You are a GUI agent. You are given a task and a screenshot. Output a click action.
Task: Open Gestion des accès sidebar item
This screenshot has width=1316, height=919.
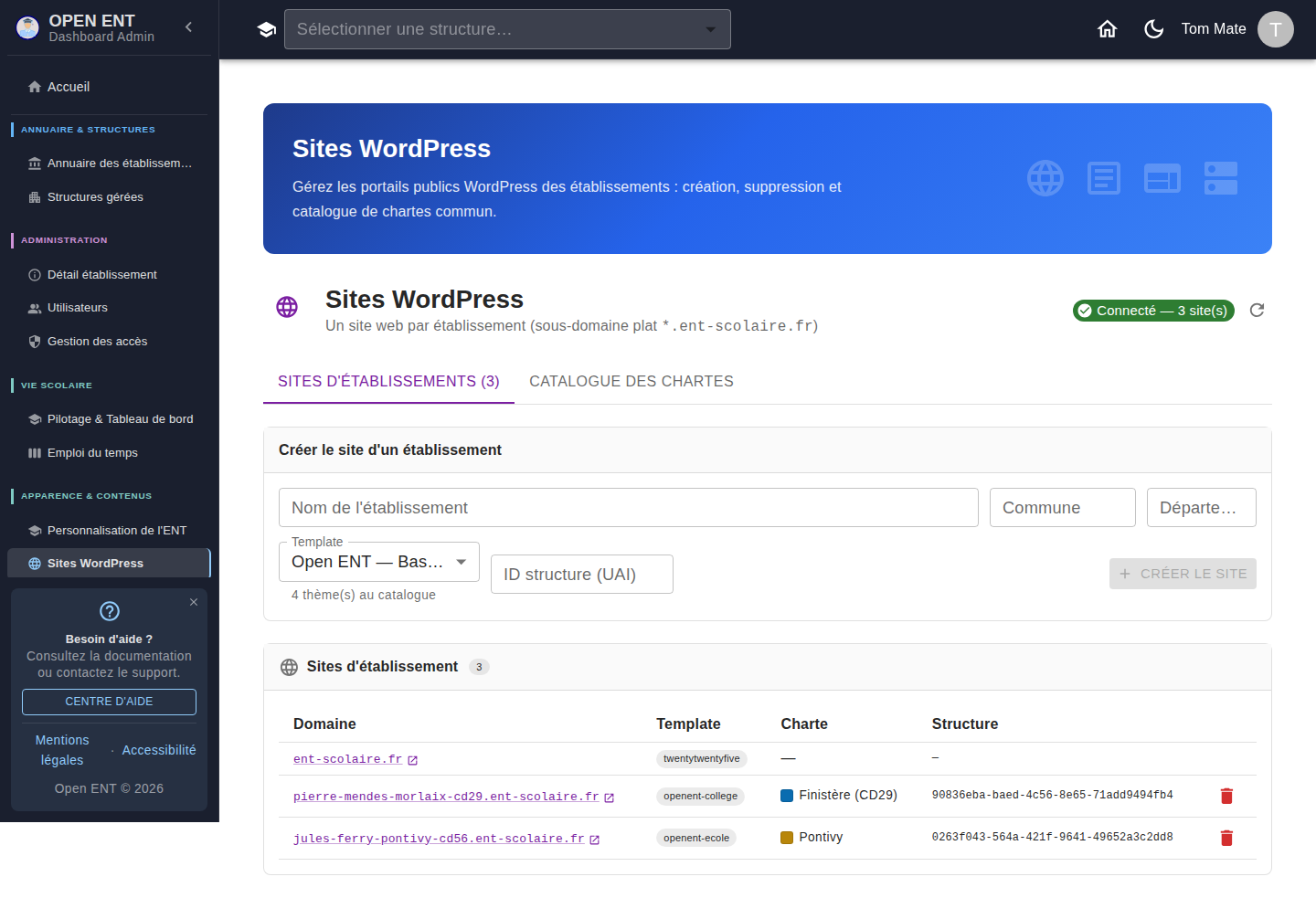point(109,342)
